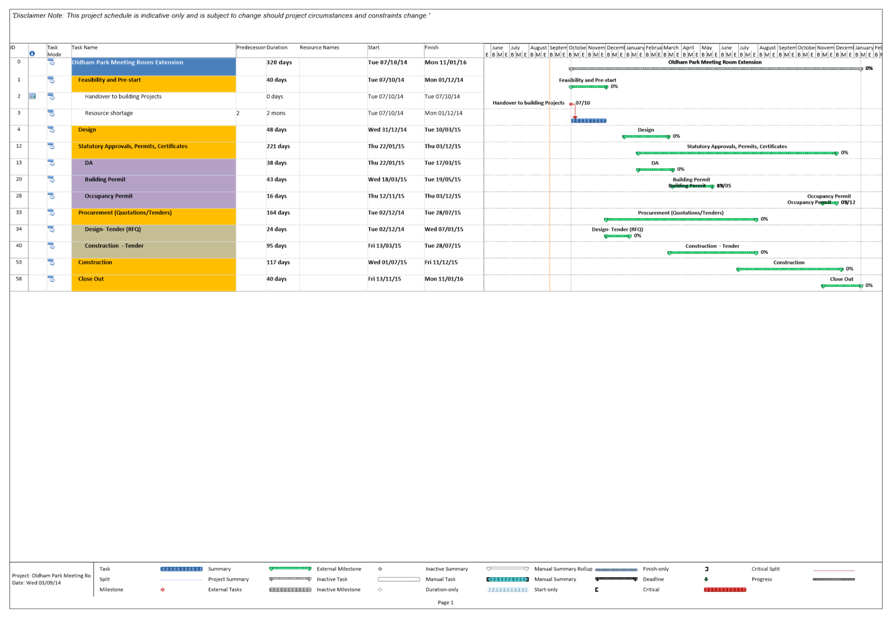This screenshot has height=618, width=891.
Task: Click the task mode icon for Close Out
Action: pyautogui.click(x=52, y=281)
